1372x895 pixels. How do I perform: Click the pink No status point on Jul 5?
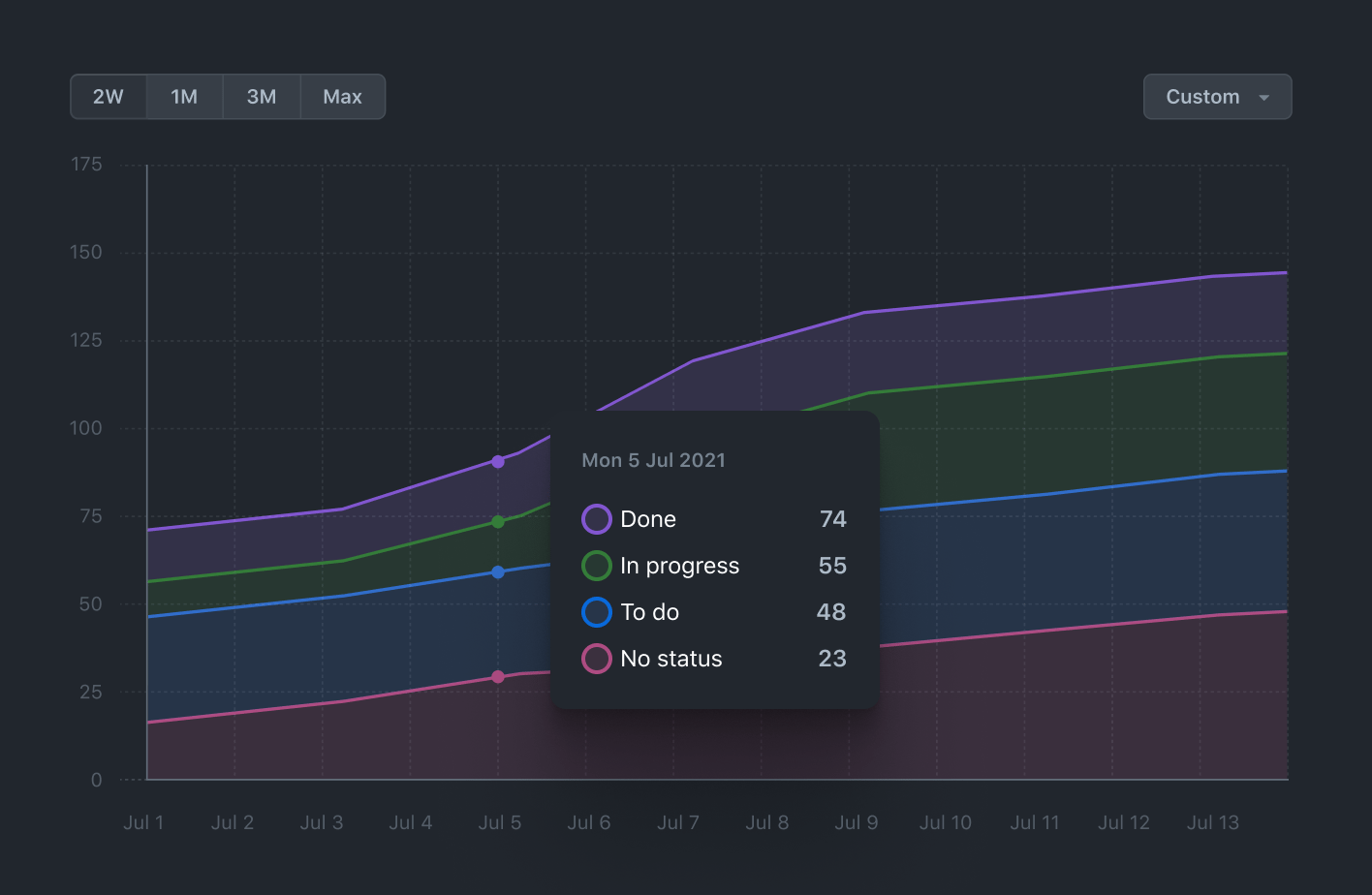coord(498,677)
